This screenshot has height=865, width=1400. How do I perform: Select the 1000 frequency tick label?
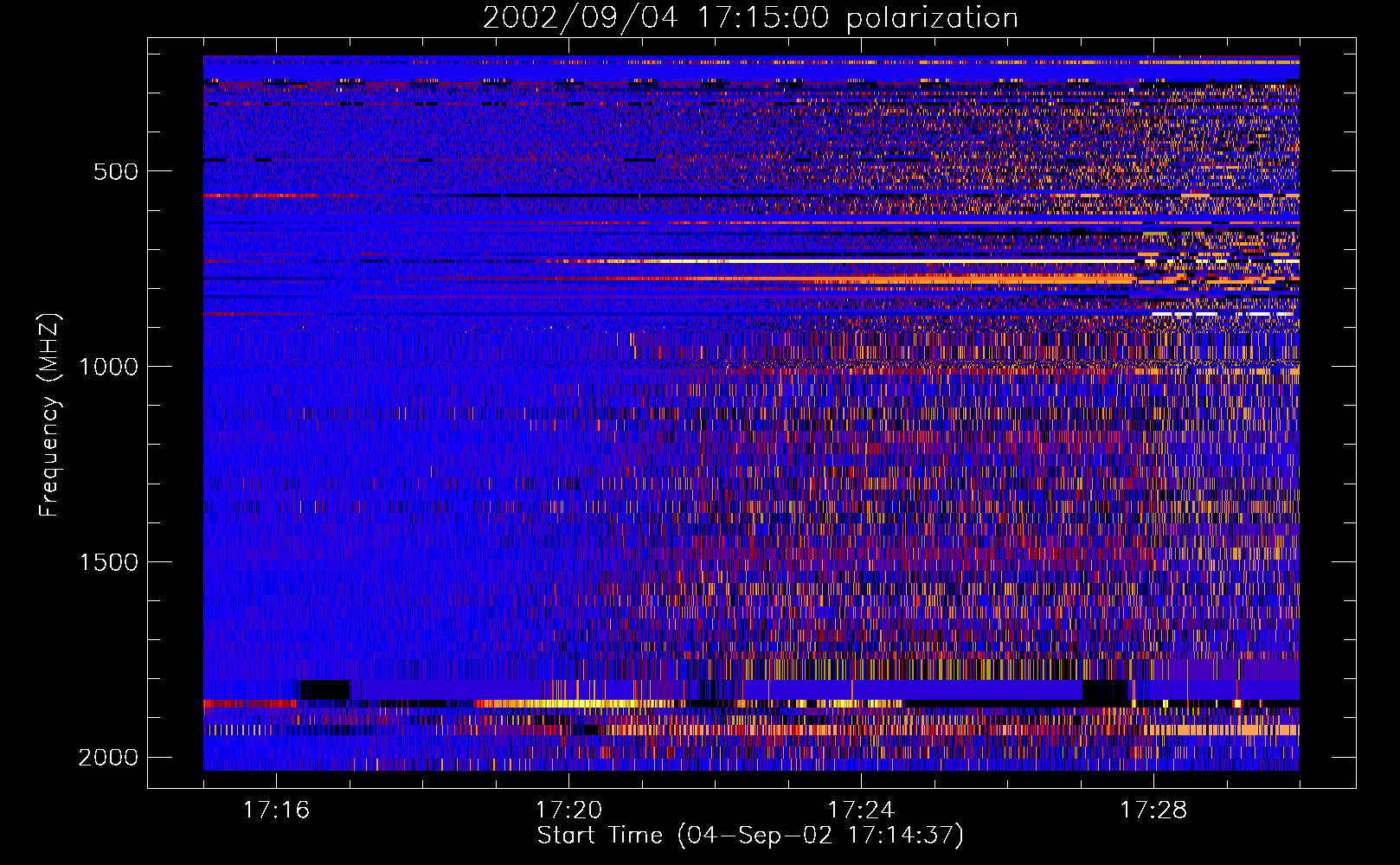pyautogui.click(x=108, y=367)
